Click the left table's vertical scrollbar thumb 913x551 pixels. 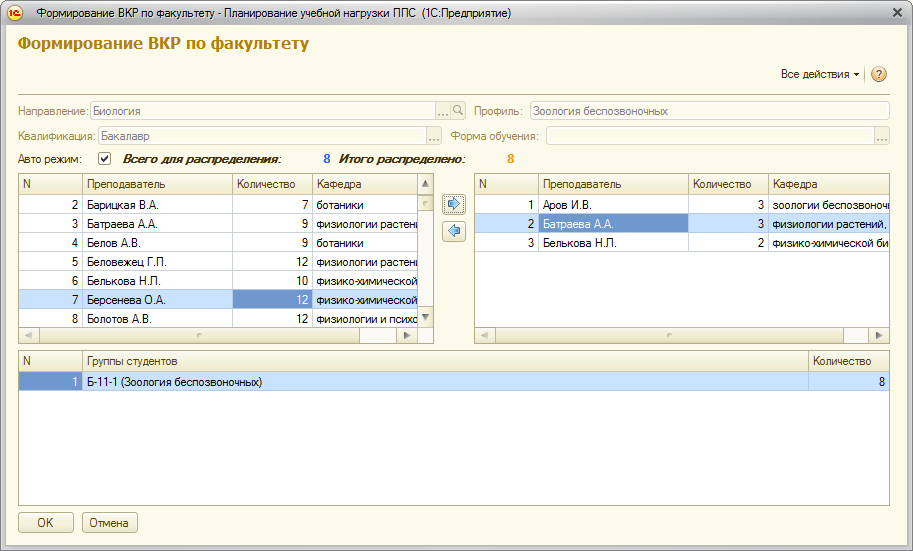[x=426, y=203]
